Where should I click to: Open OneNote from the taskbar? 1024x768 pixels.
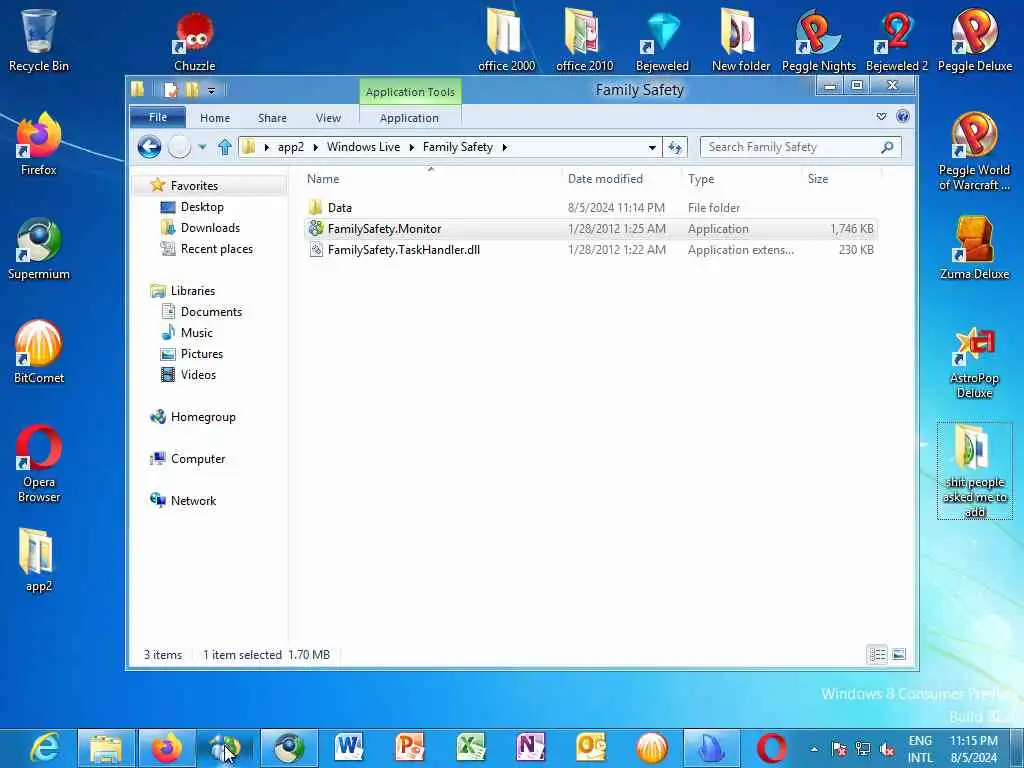pos(530,748)
